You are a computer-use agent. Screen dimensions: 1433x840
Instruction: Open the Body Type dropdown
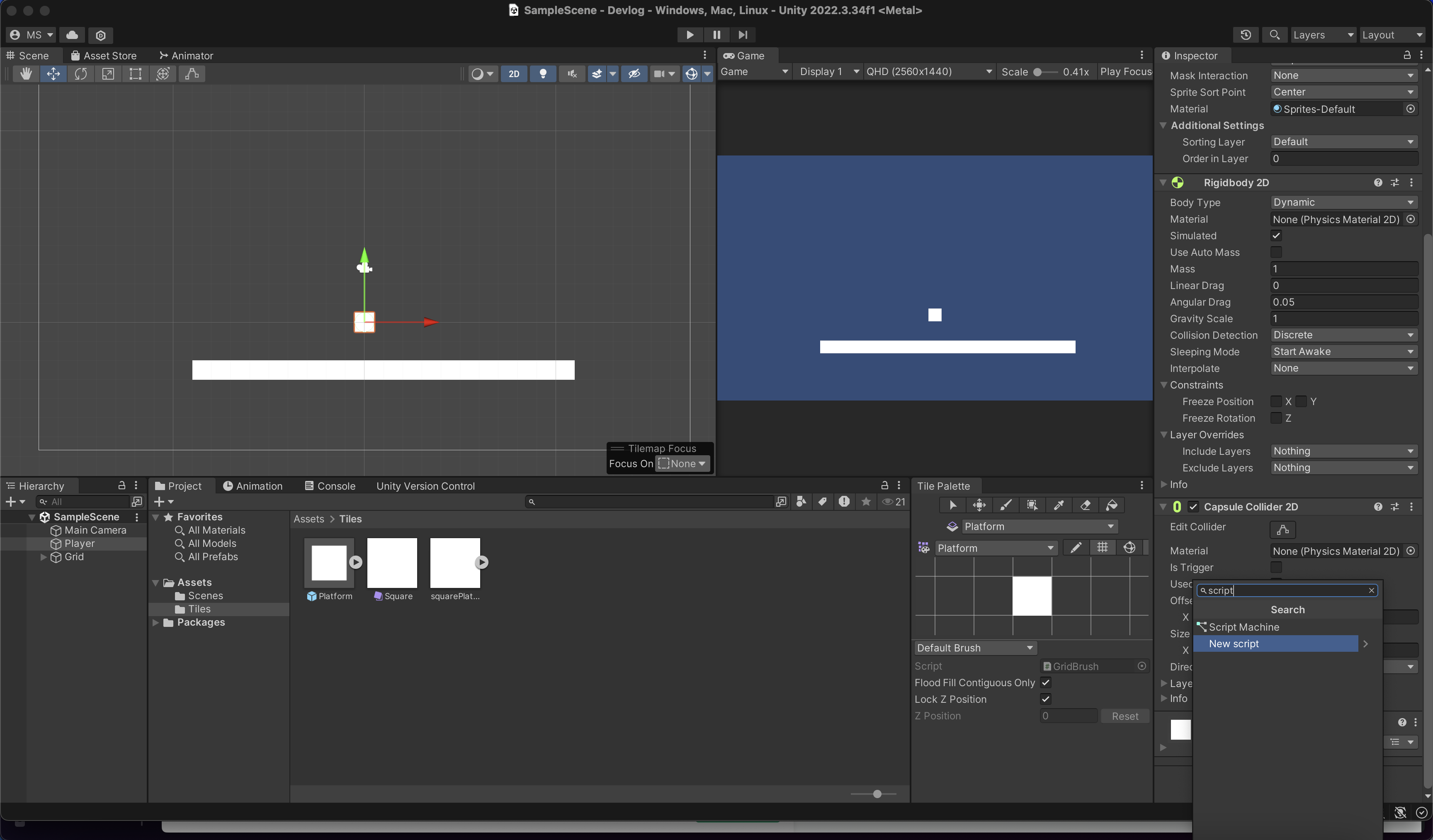[1343, 202]
